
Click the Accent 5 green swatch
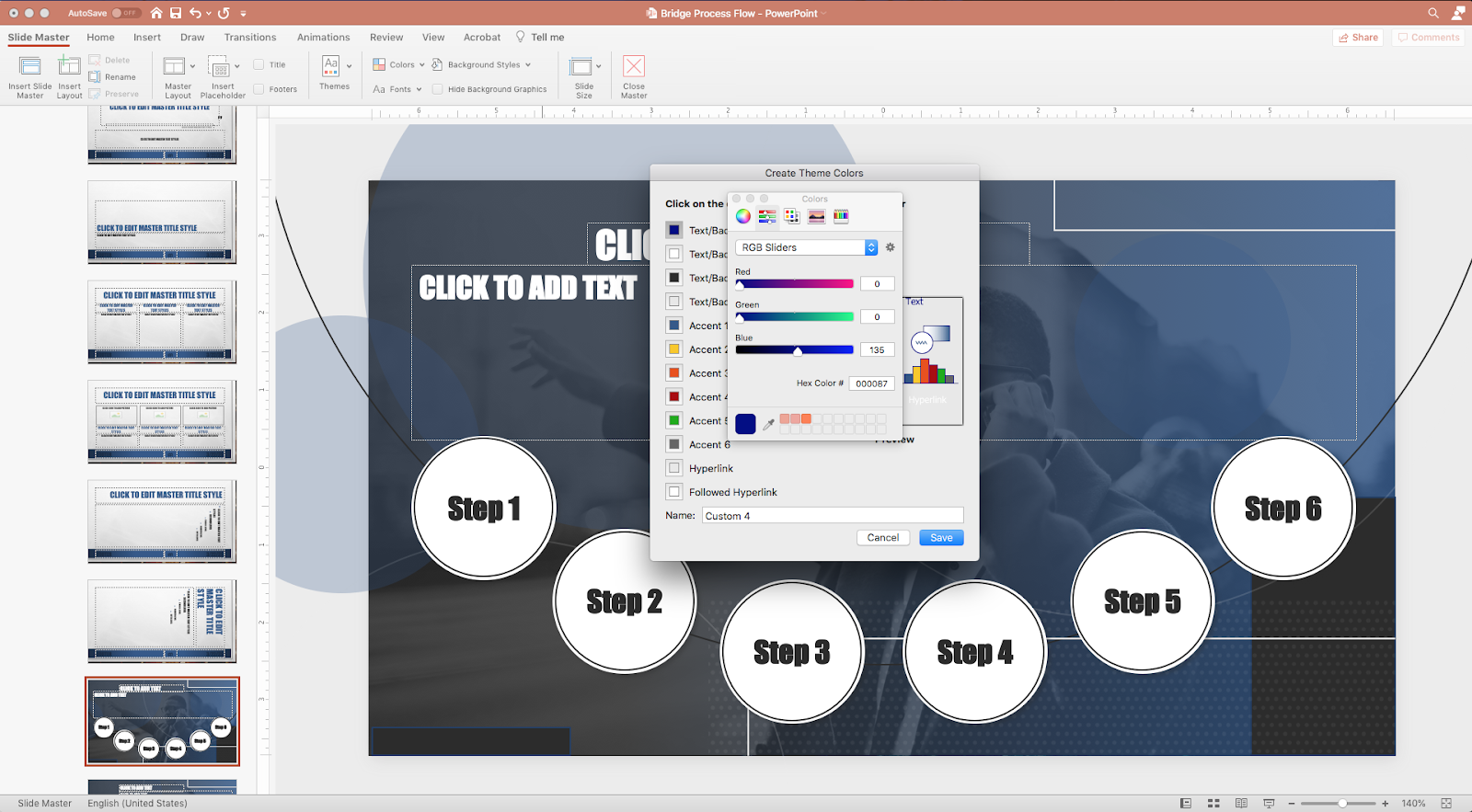pos(674,420)
